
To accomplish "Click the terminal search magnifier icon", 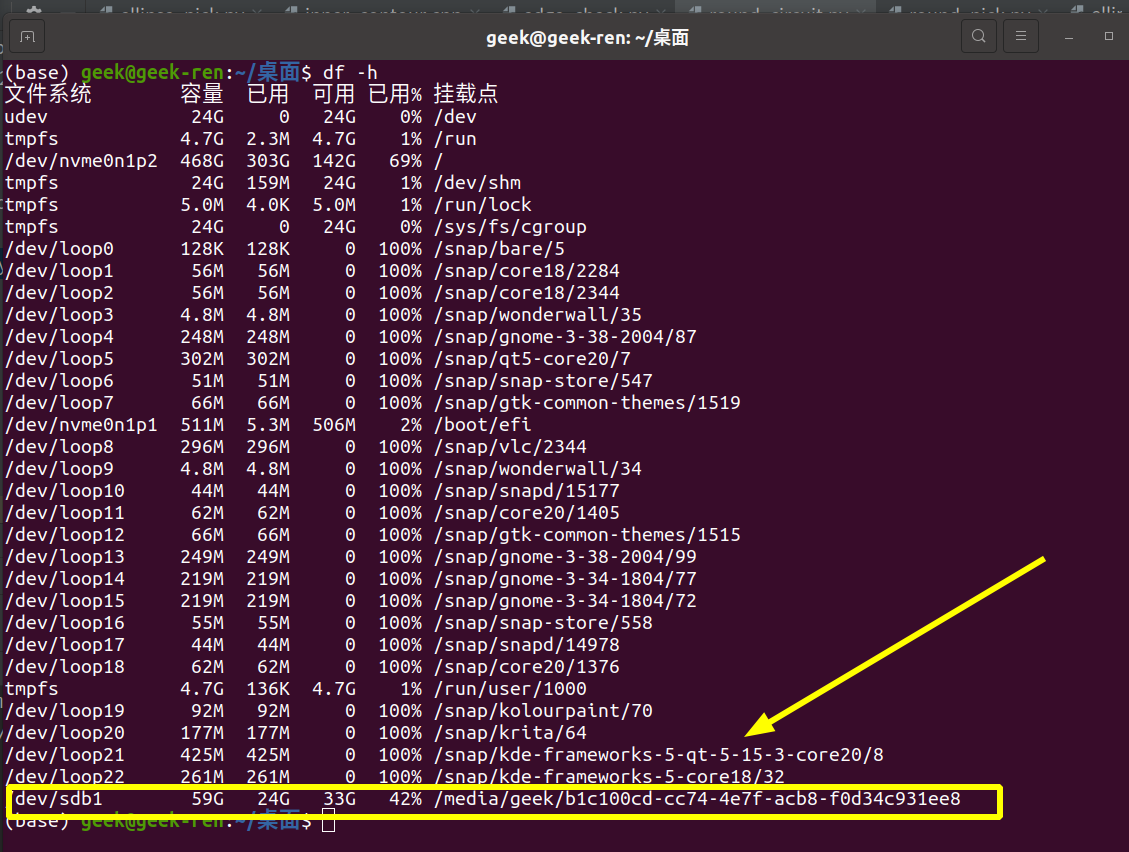I will point(979,36).
